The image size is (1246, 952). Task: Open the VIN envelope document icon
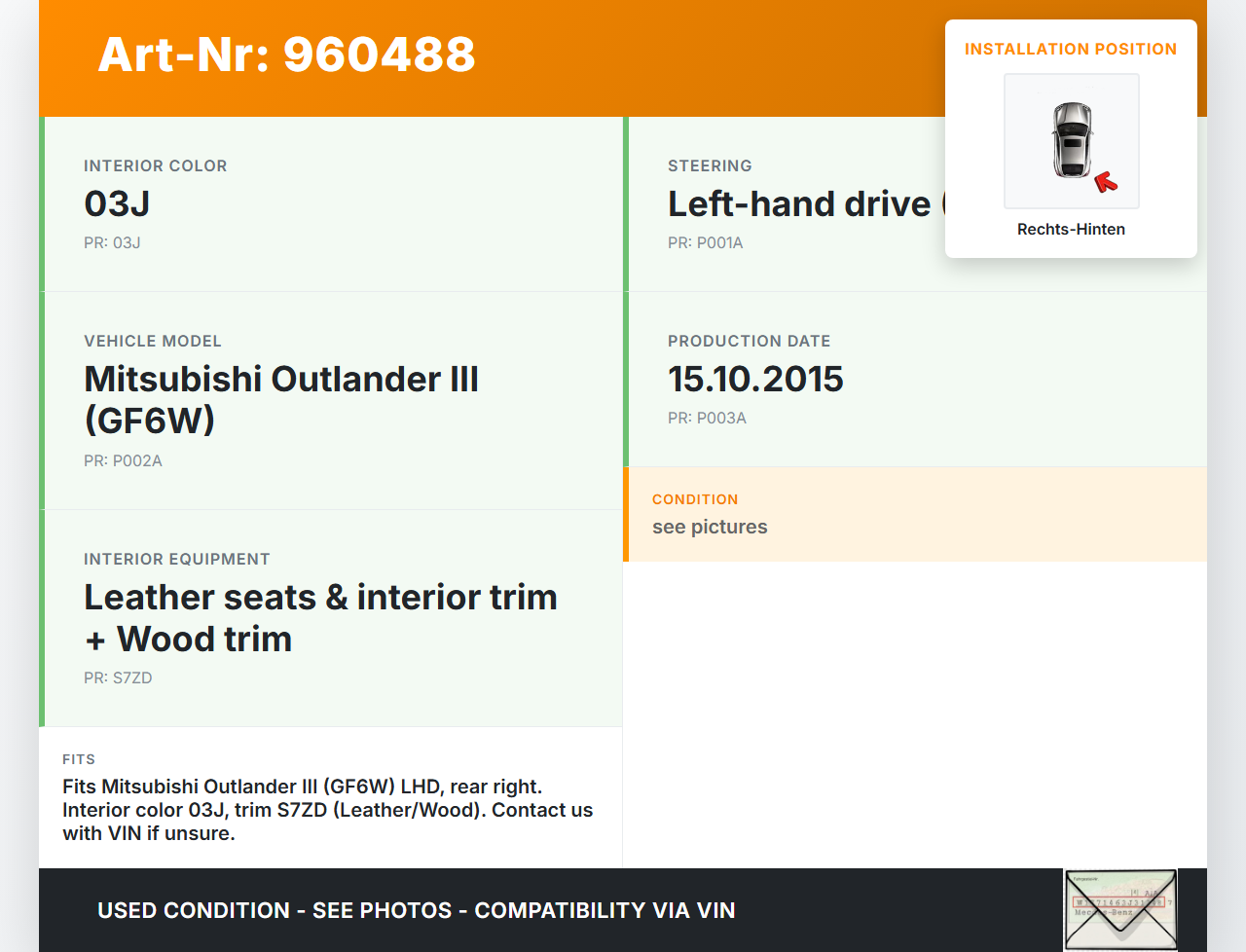click(x=1120, y=908)
